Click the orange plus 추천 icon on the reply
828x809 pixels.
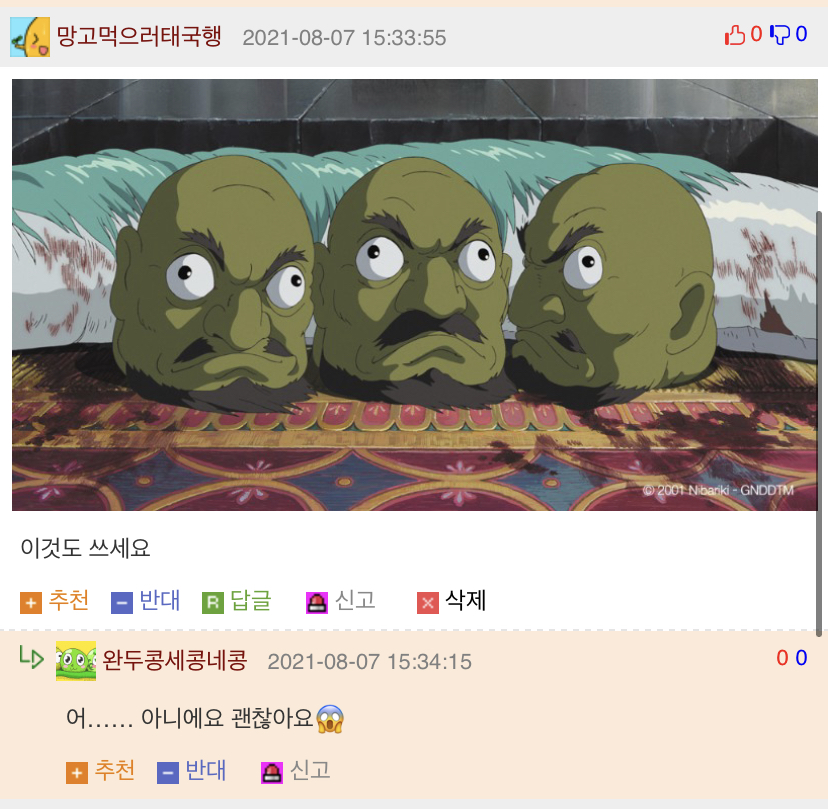77,773
